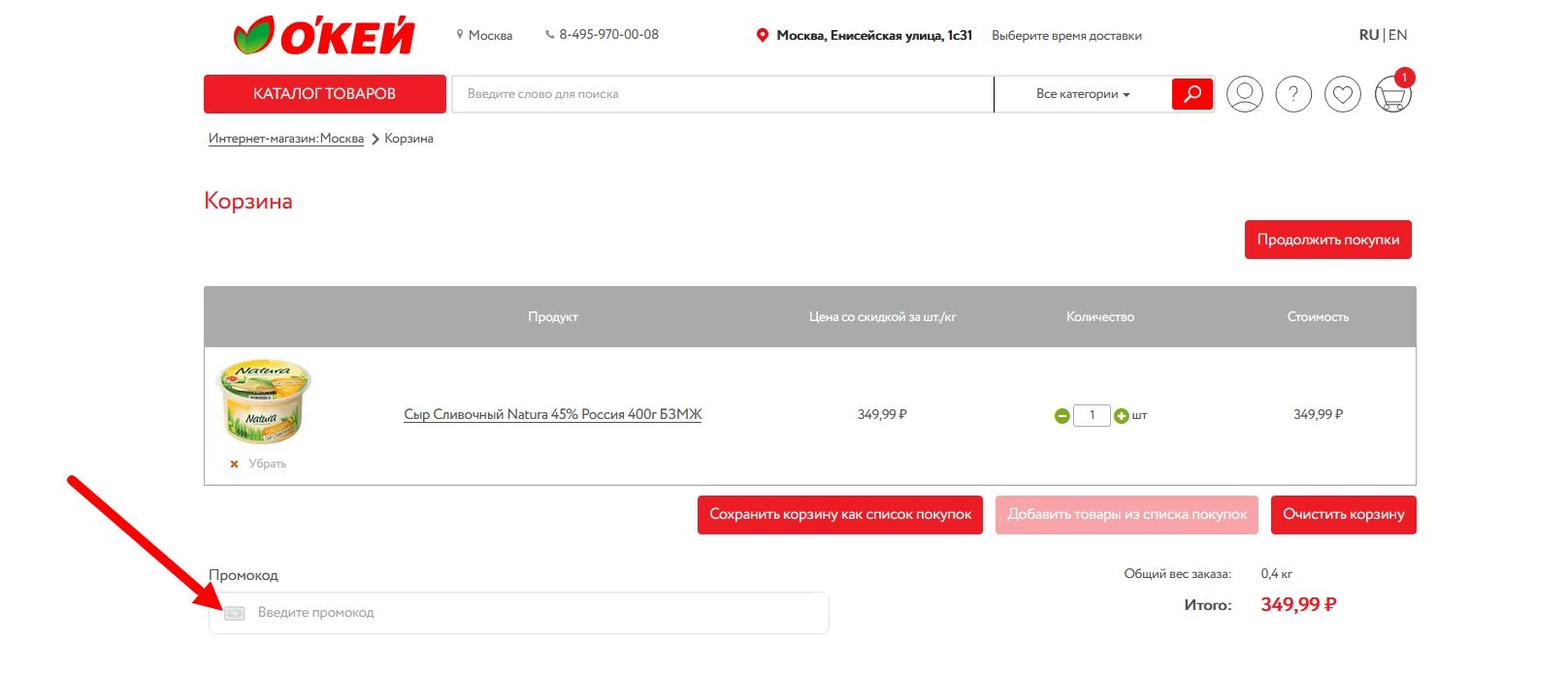Viewport: 1568px width, 675px height.
Task: Open the КАТАЛОГ ТОВАРОВ menu
Action: click(x=324, y=94)
